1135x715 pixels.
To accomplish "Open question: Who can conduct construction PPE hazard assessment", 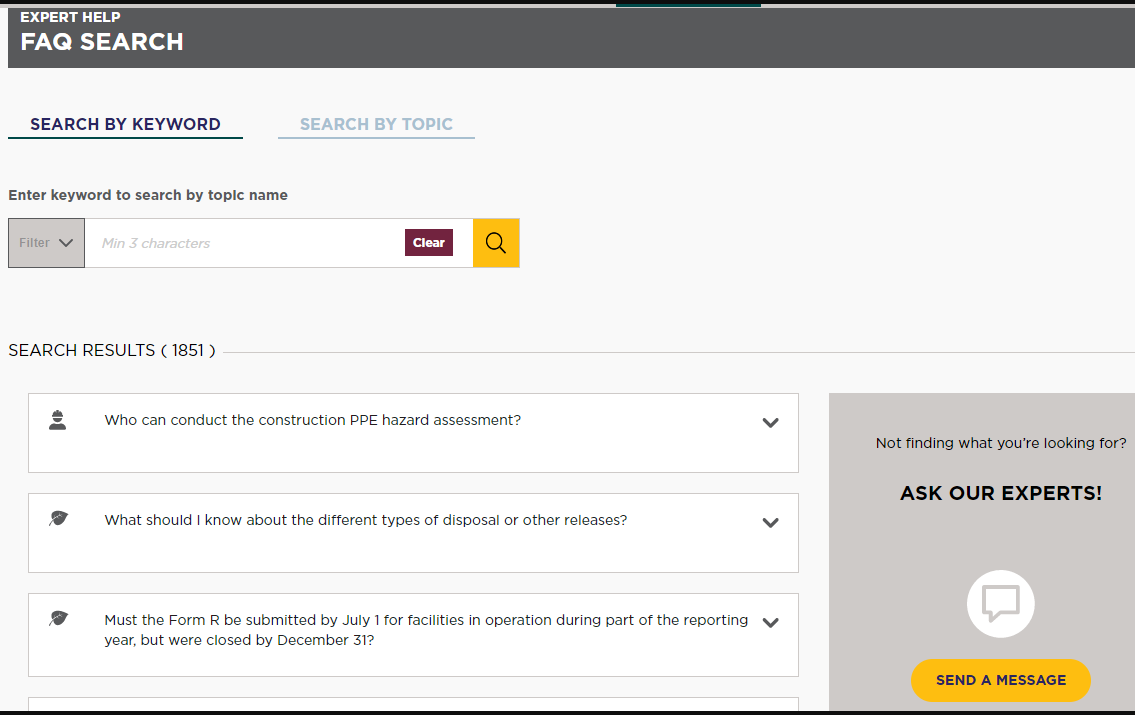I will tap(313, 420).
